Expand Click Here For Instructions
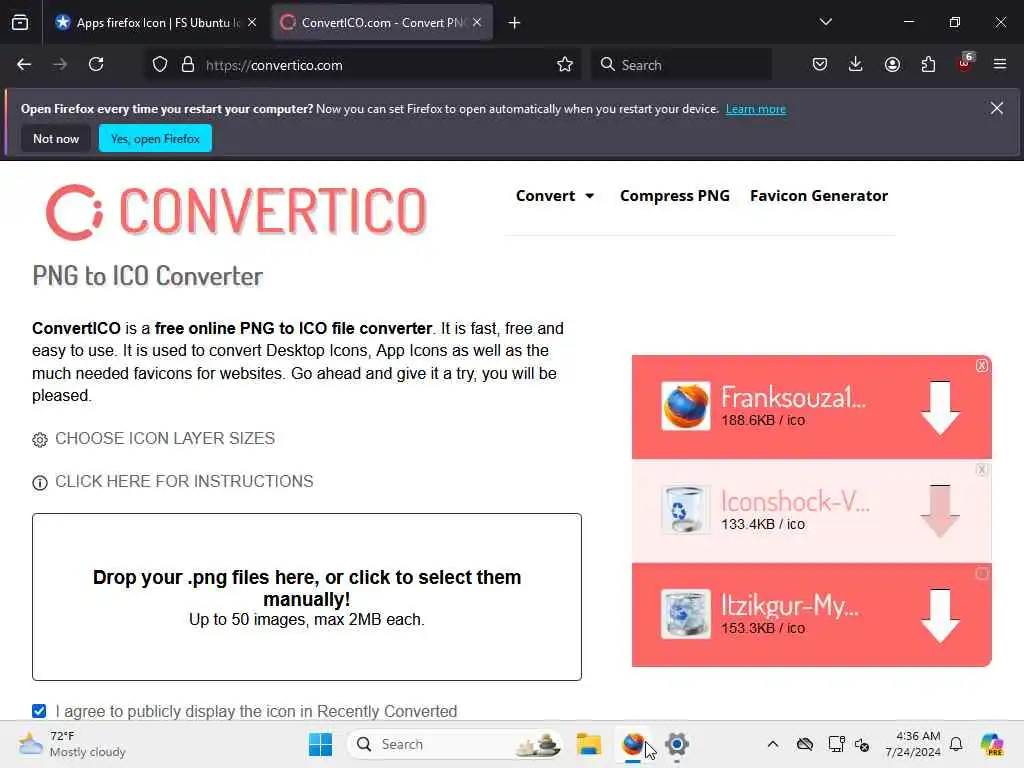This screenshot has width=1024, height=768. pos(173,482)
